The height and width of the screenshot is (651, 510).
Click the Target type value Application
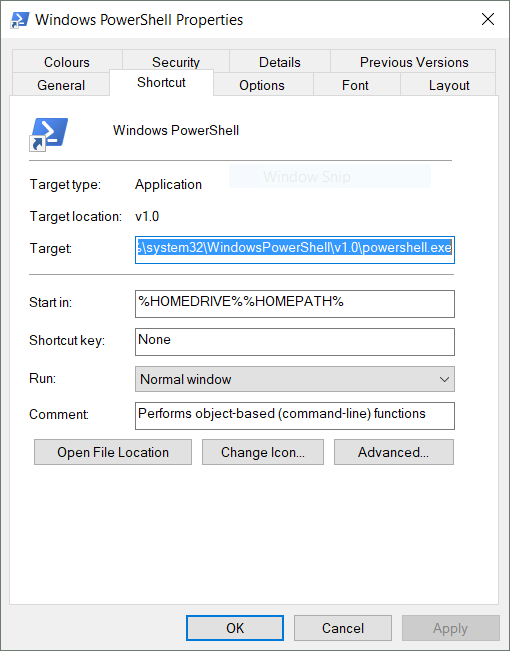click(x=168, y=184)
